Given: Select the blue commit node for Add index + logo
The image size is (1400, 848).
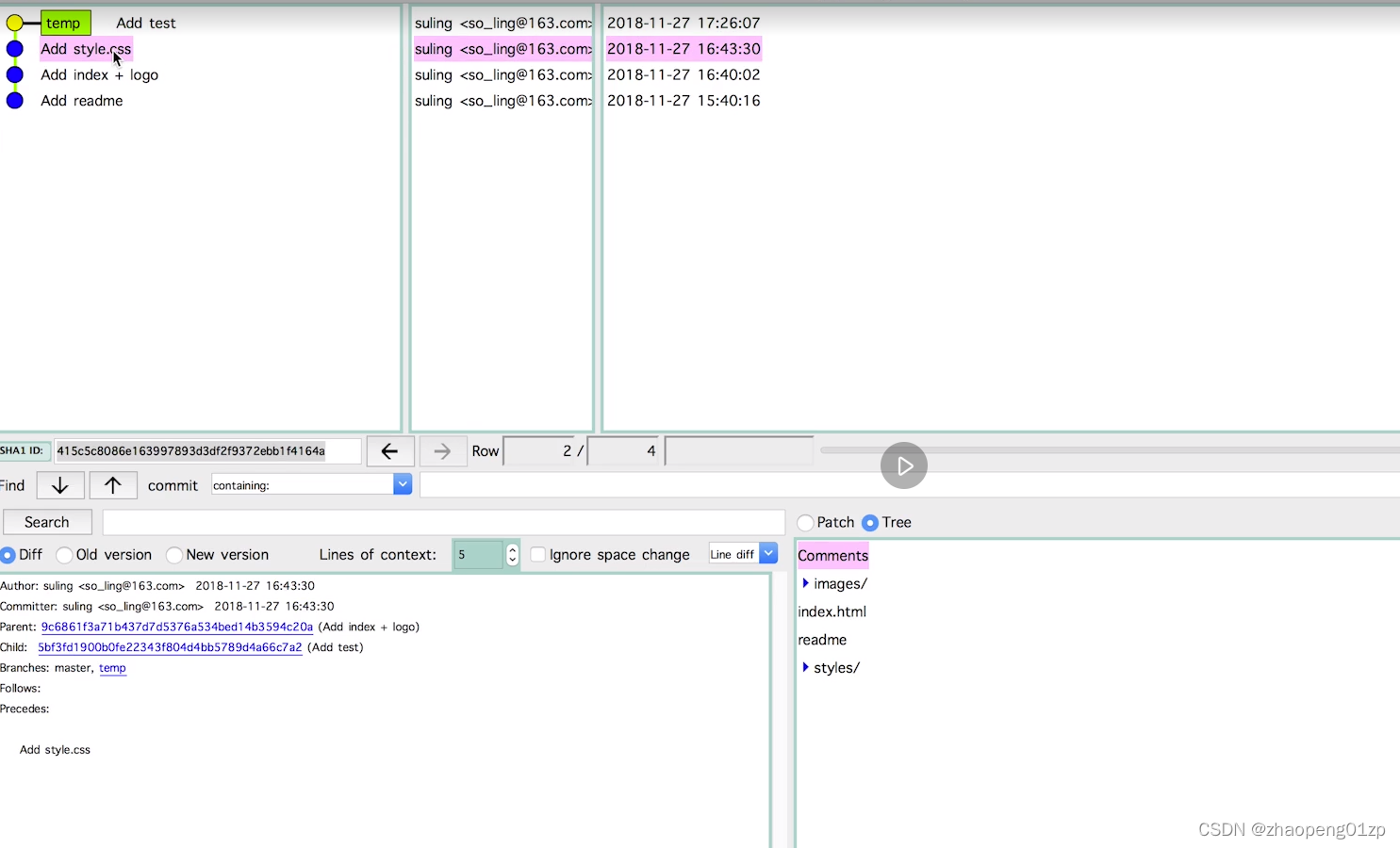Looking at the screenshot, I should coord(15,74).
